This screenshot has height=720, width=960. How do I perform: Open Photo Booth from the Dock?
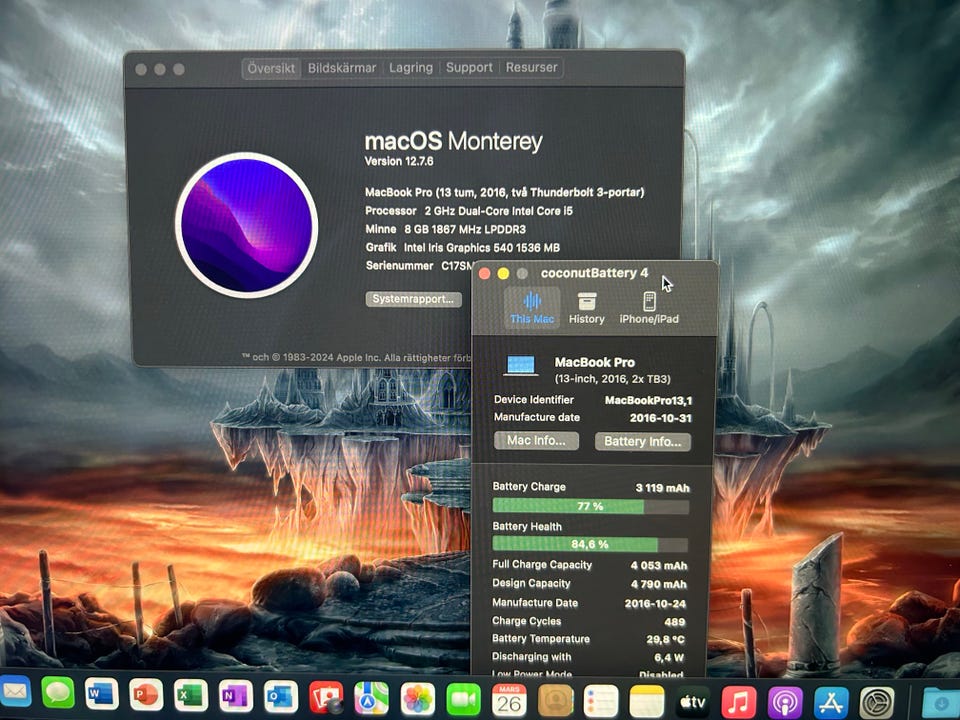coord(326,697)
